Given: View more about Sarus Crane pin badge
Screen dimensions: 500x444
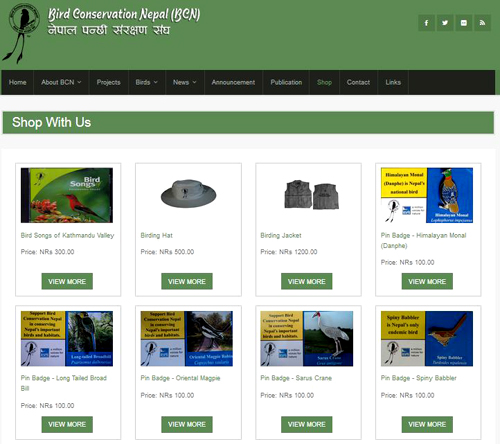Looking at the screenshot, I should pyautogui.click(x=307, y=425).
